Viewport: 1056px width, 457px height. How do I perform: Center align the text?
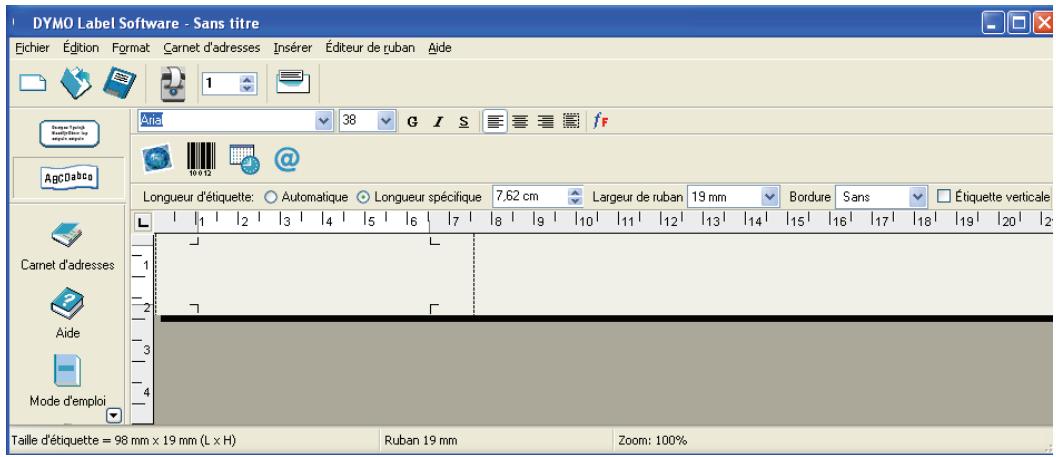(x=520, y=122)
